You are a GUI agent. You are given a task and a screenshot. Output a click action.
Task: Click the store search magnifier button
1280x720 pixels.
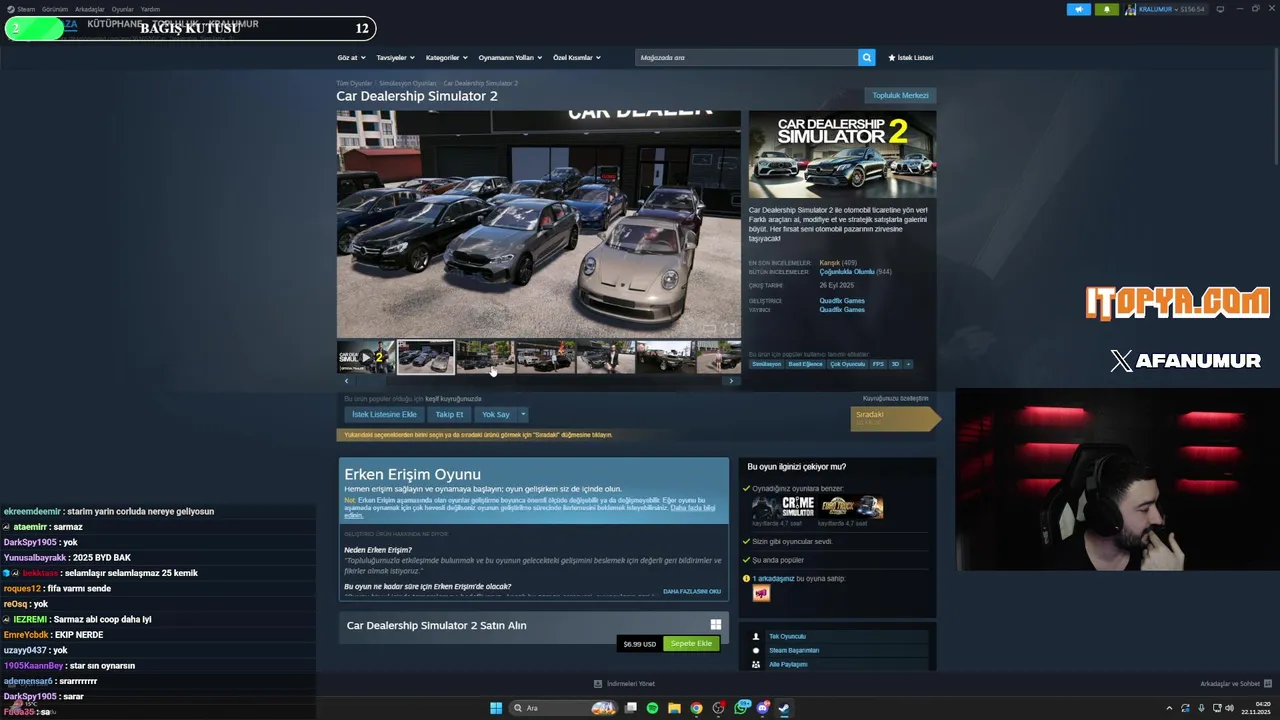(867, 57)
